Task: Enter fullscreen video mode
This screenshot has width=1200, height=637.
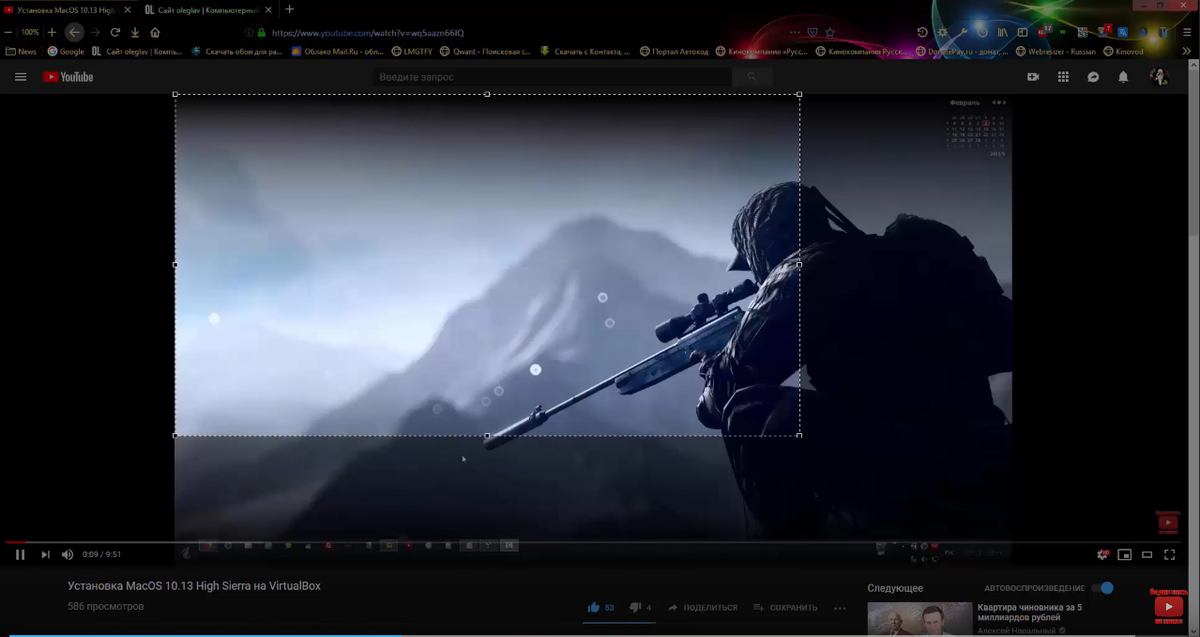Action: 1170,554
